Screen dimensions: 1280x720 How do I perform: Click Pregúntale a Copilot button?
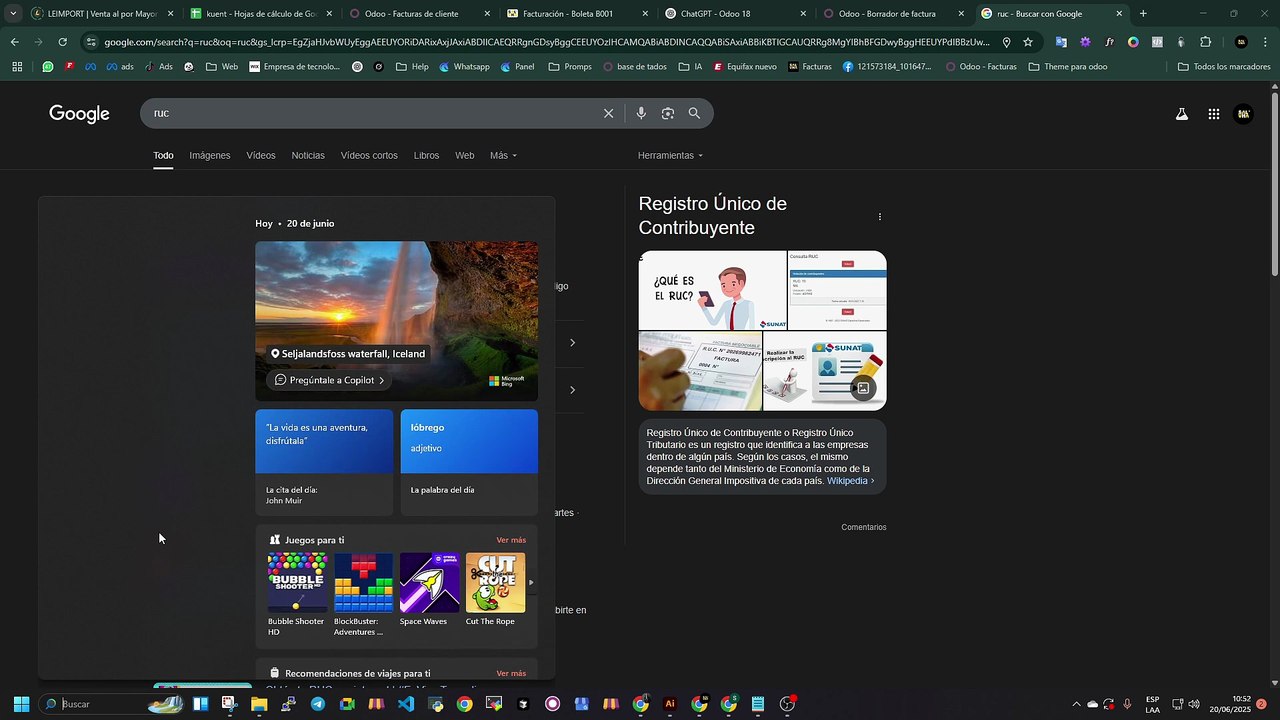pos(329,380)
